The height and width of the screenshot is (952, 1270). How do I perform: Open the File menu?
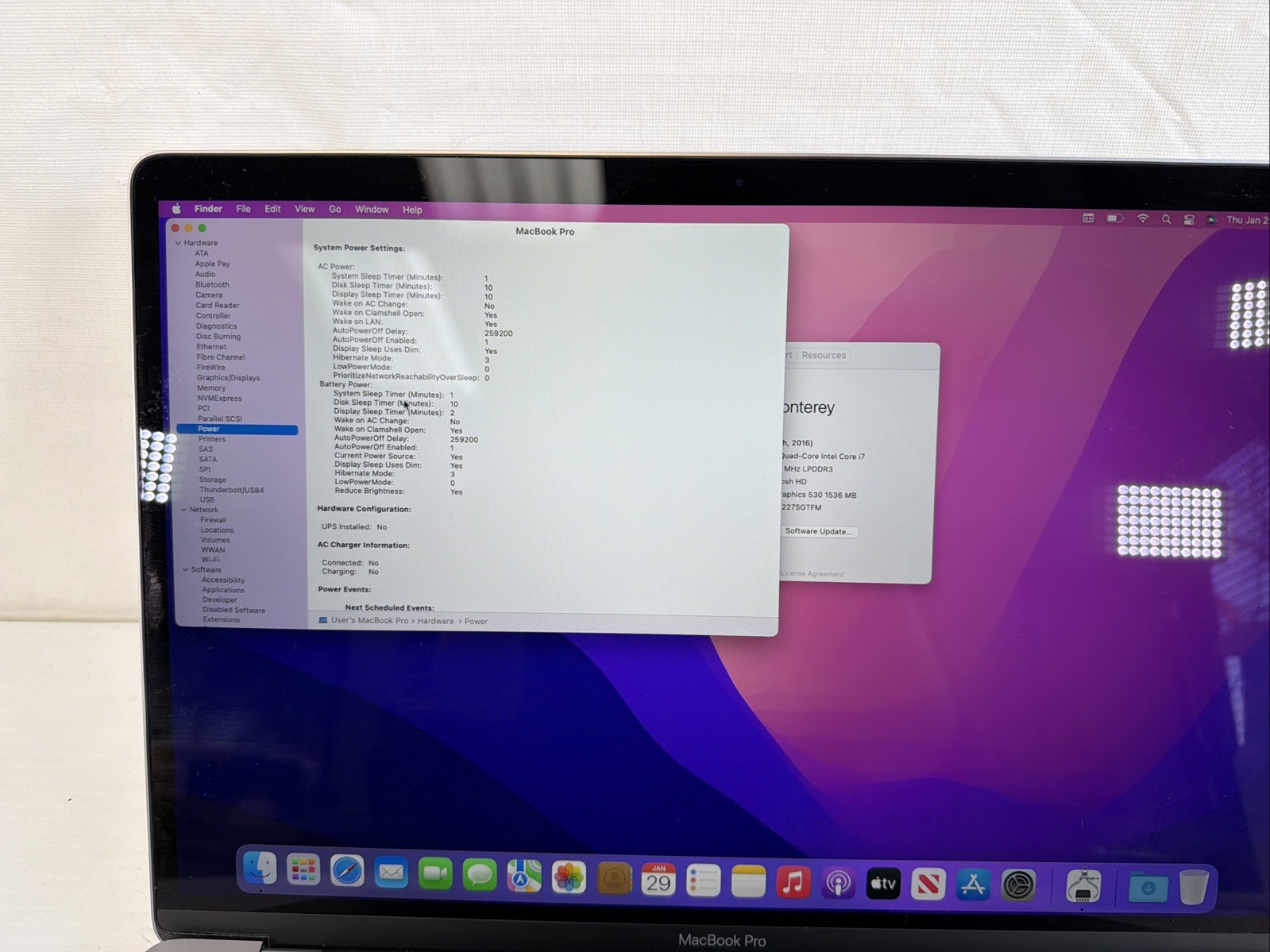click(x=243, y=209)
